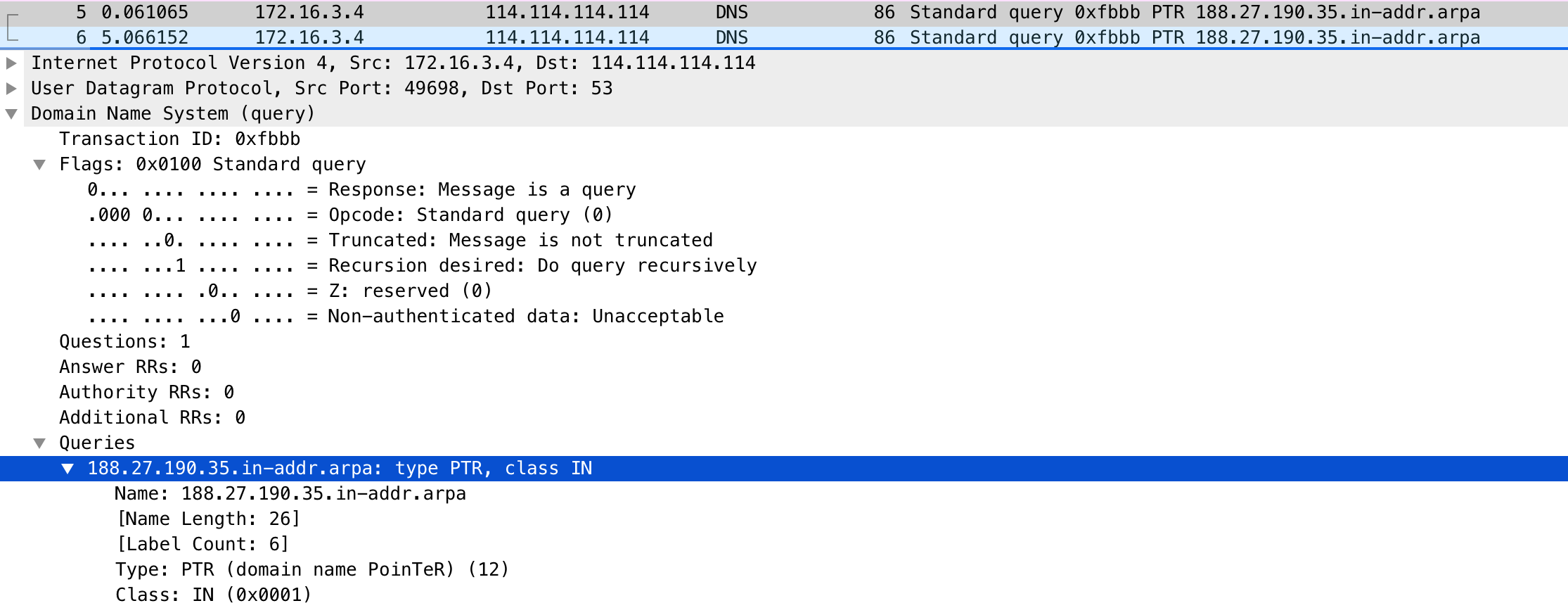Select the Questions: 1 field

(x=124, y=342)
